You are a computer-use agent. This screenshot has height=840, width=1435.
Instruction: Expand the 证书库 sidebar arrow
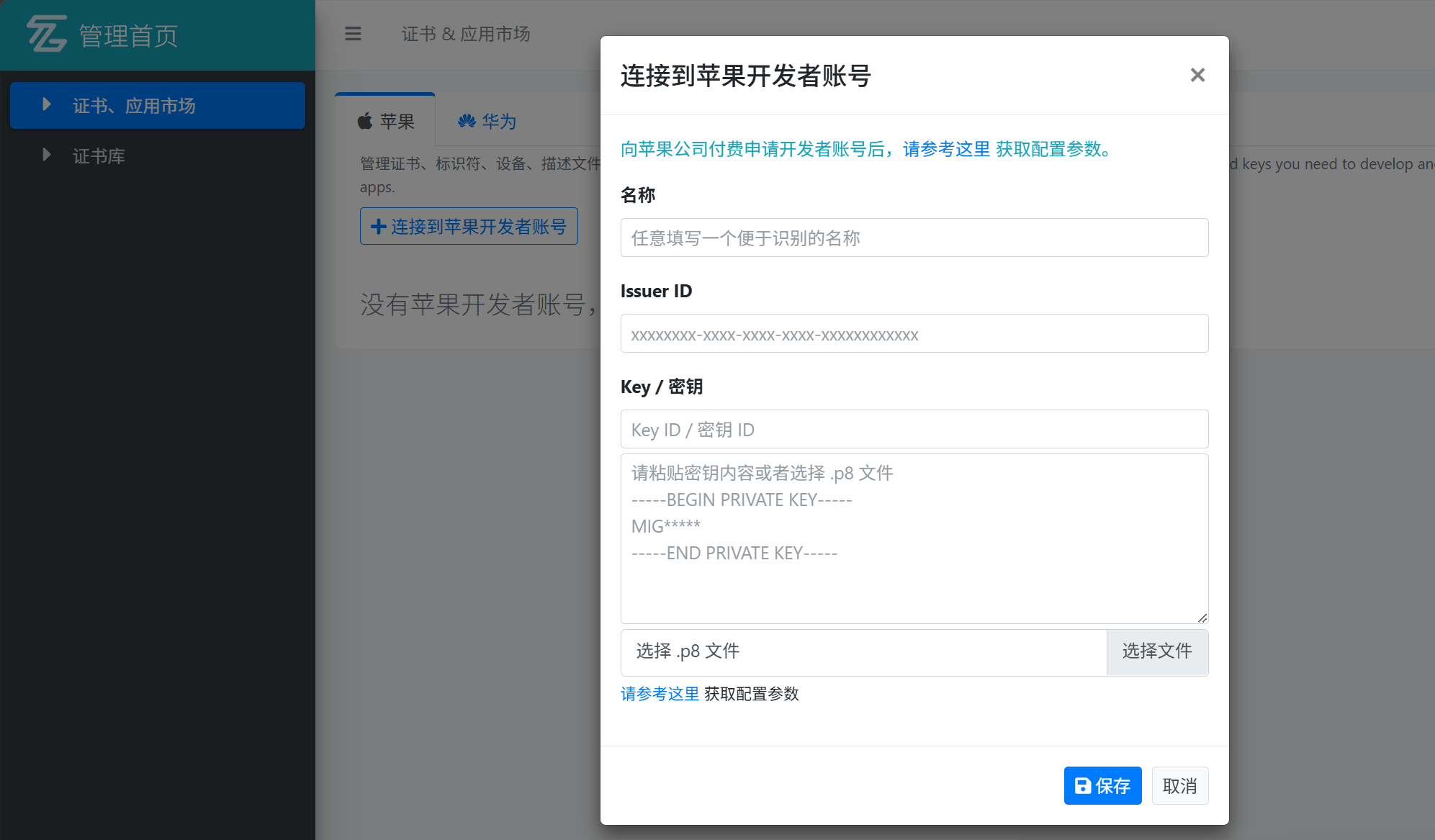(x=47, y=155)
